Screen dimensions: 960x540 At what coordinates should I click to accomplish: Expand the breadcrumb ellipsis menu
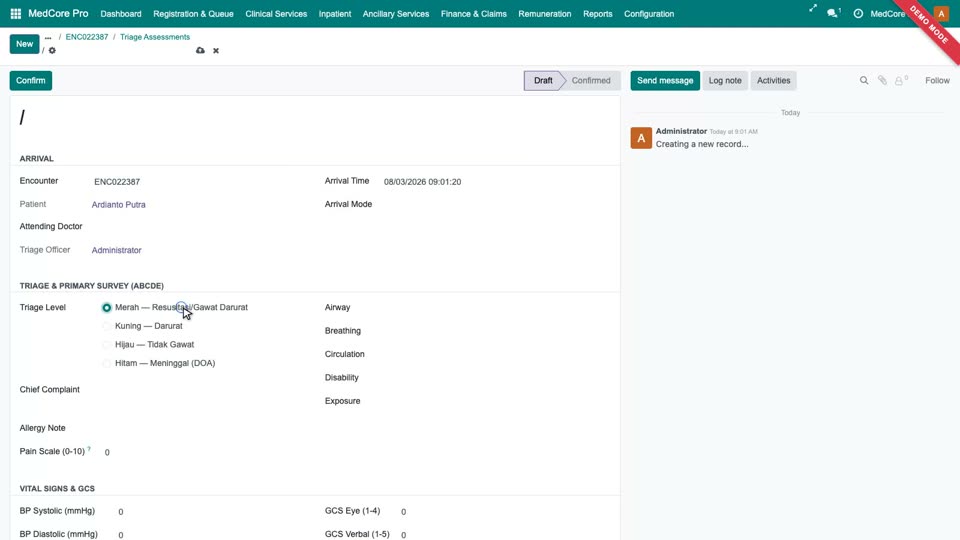[48, 37]
